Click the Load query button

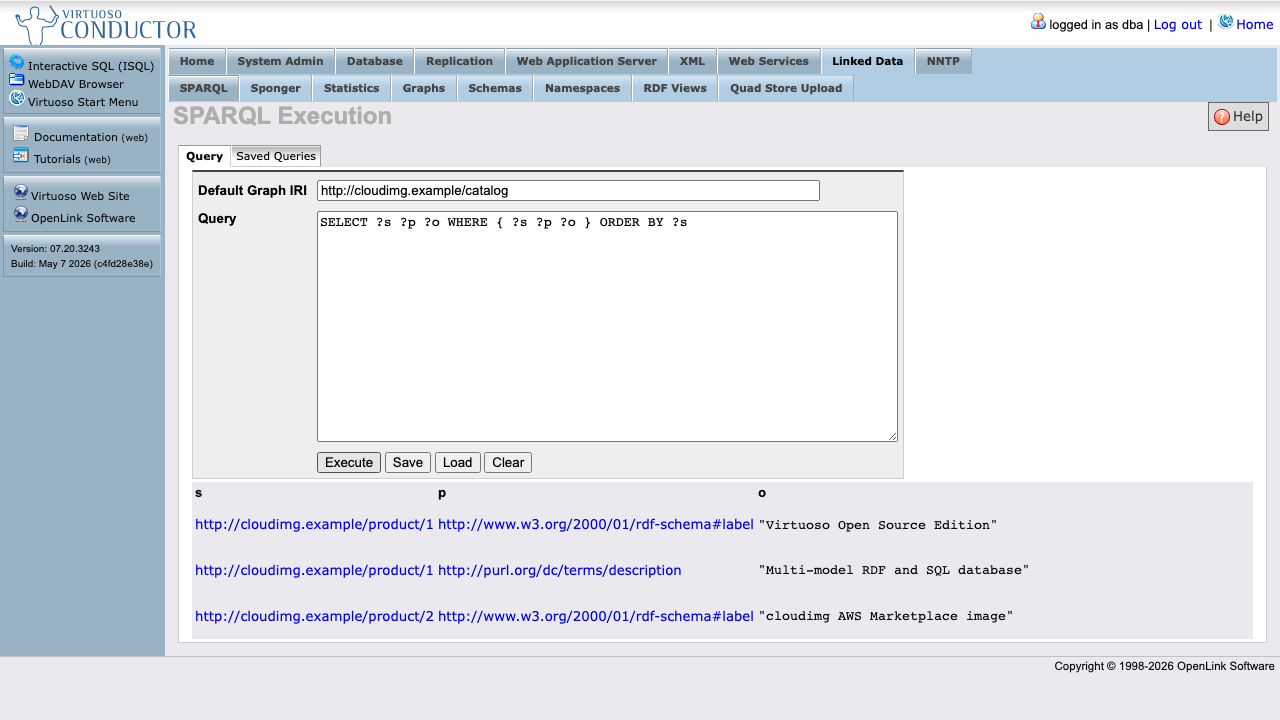457,462
